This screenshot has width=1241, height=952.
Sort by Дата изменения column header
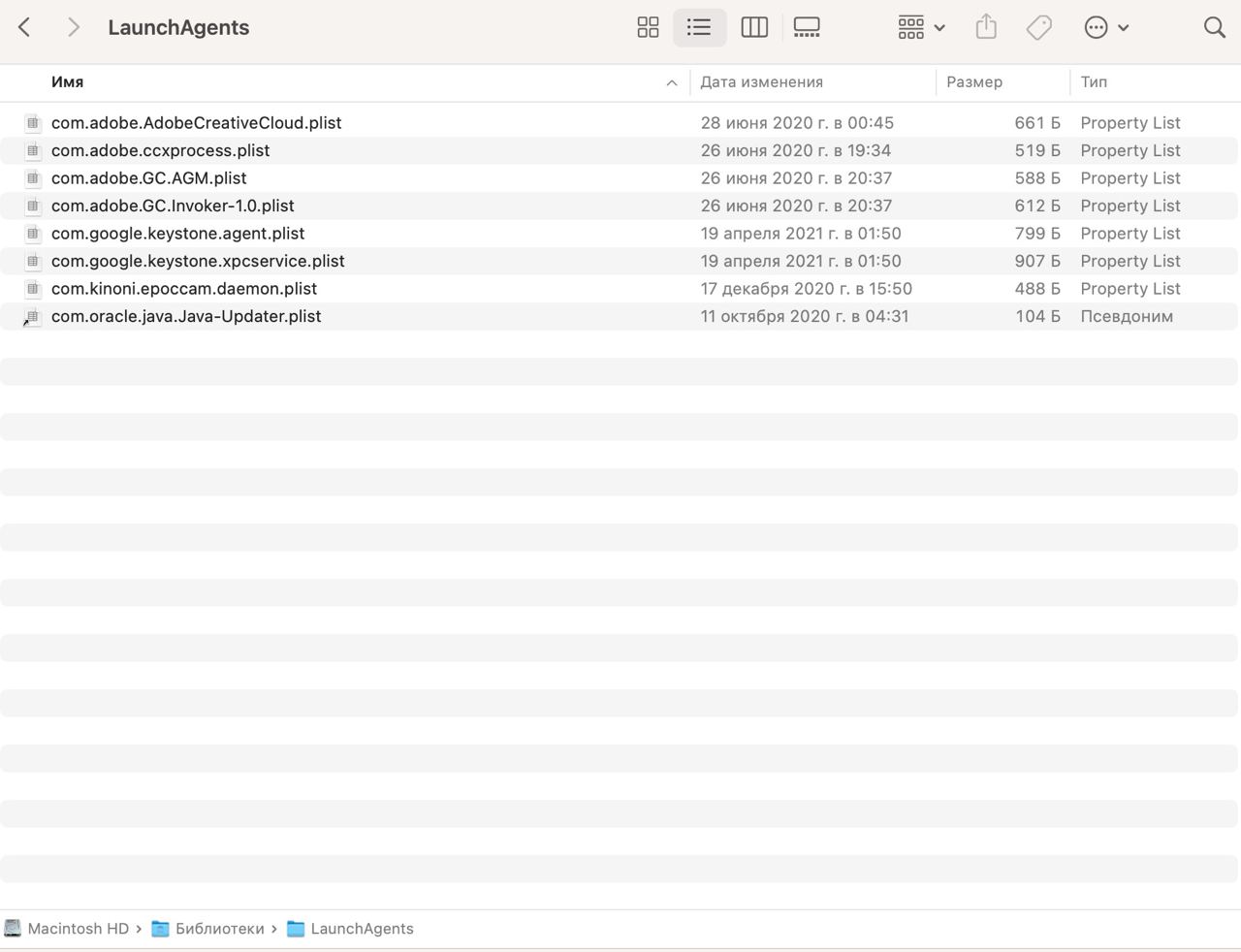(x=762, y=82)
